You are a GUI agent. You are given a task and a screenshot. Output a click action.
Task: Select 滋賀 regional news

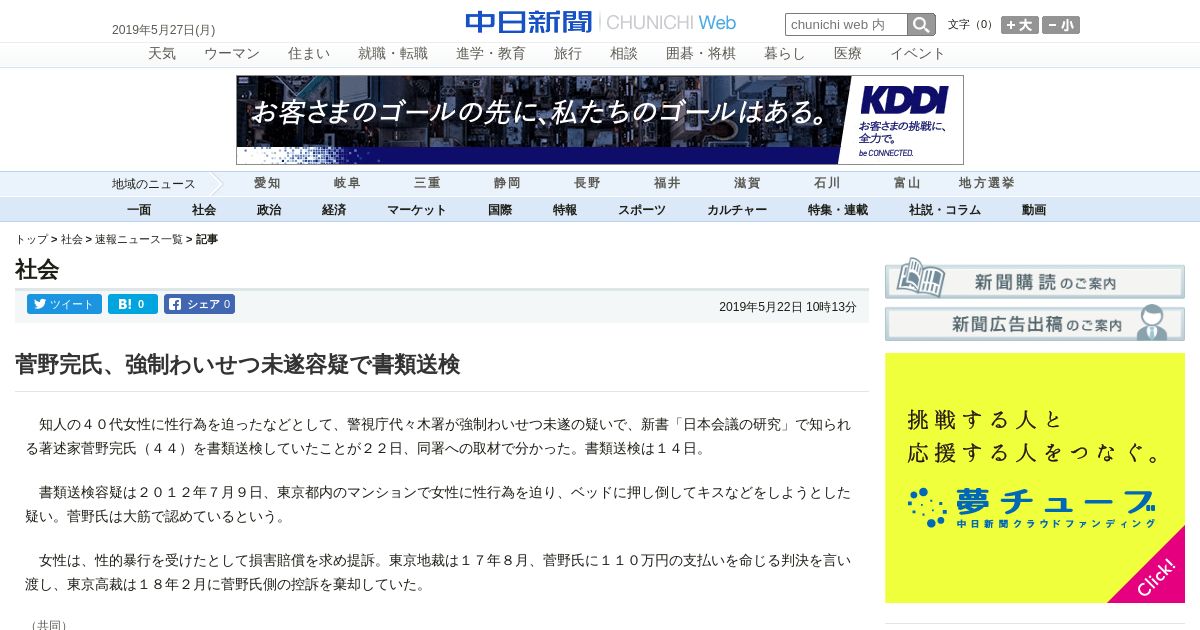747,183
